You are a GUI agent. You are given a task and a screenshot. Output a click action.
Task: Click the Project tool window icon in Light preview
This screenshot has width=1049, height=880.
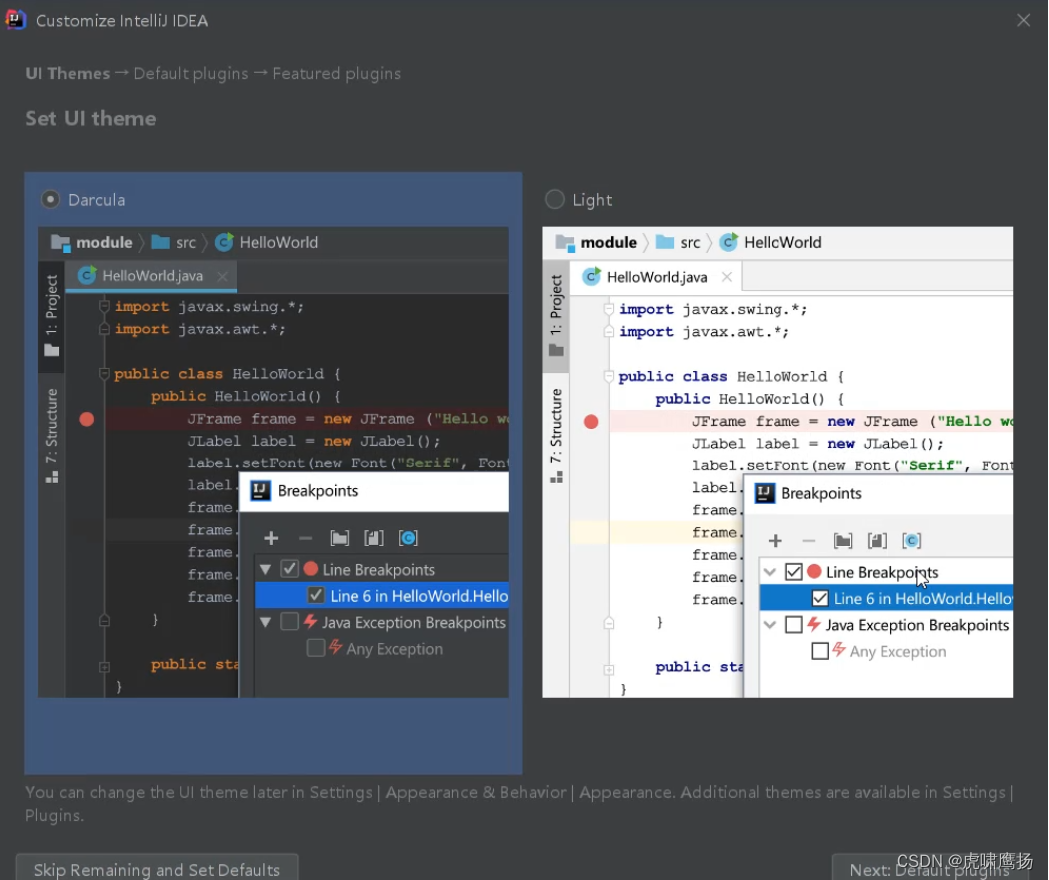pyautogui.click(x=556, y=350)
